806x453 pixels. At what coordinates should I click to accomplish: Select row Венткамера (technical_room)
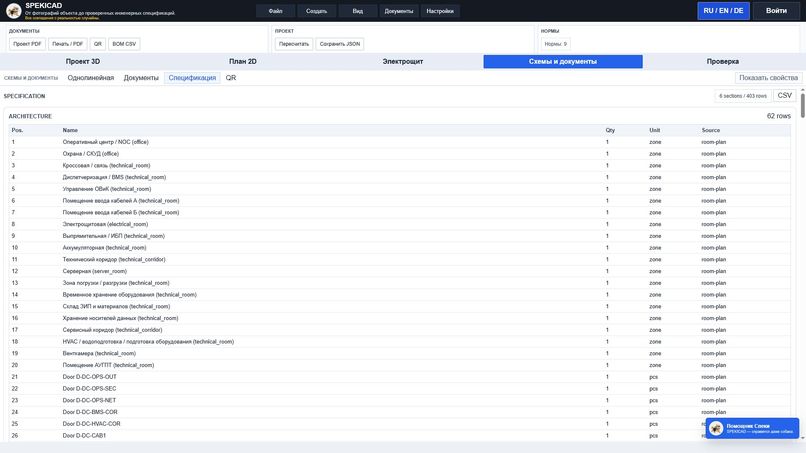tap(399, 354)
